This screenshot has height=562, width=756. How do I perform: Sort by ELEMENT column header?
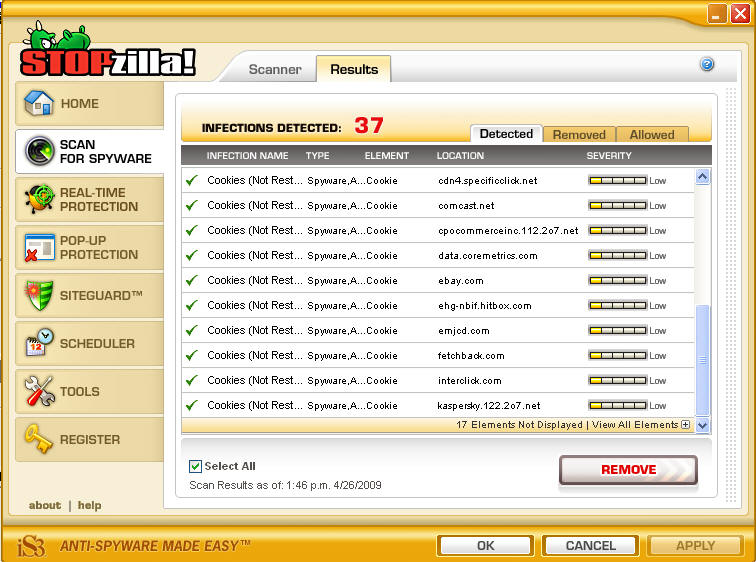387,156
